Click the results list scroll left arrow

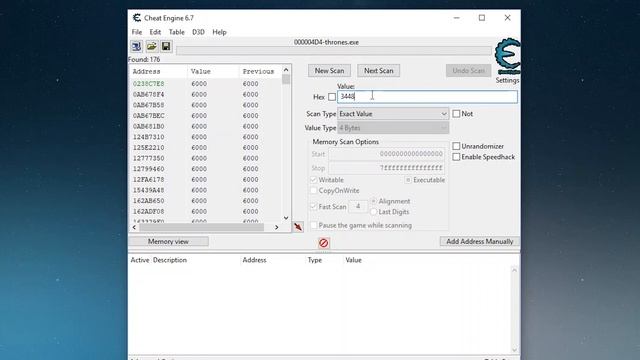pyautogui.click(x=134, y=227)
